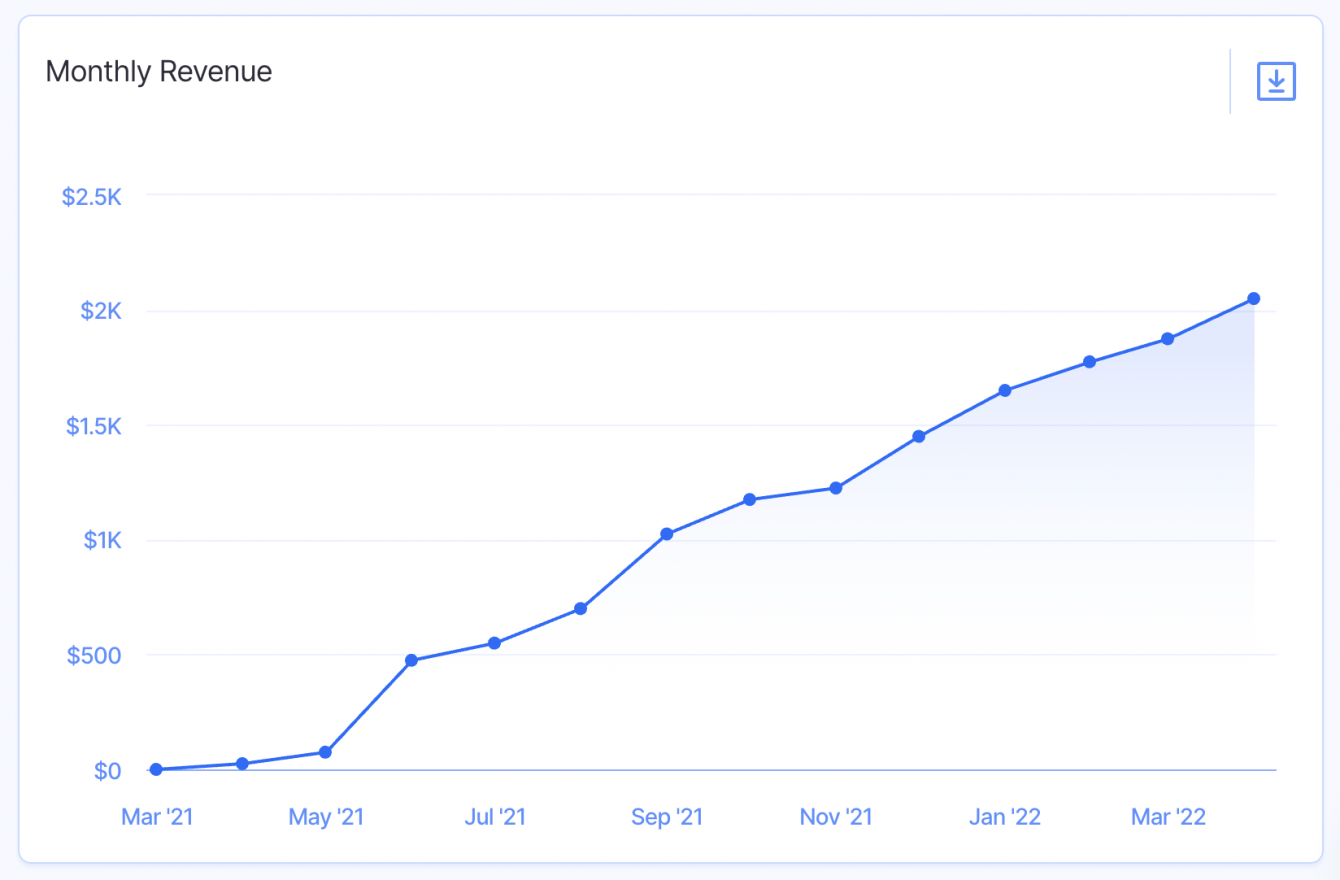
Task: Click the Sep '21 x-axis label
Action: [667, 817]
